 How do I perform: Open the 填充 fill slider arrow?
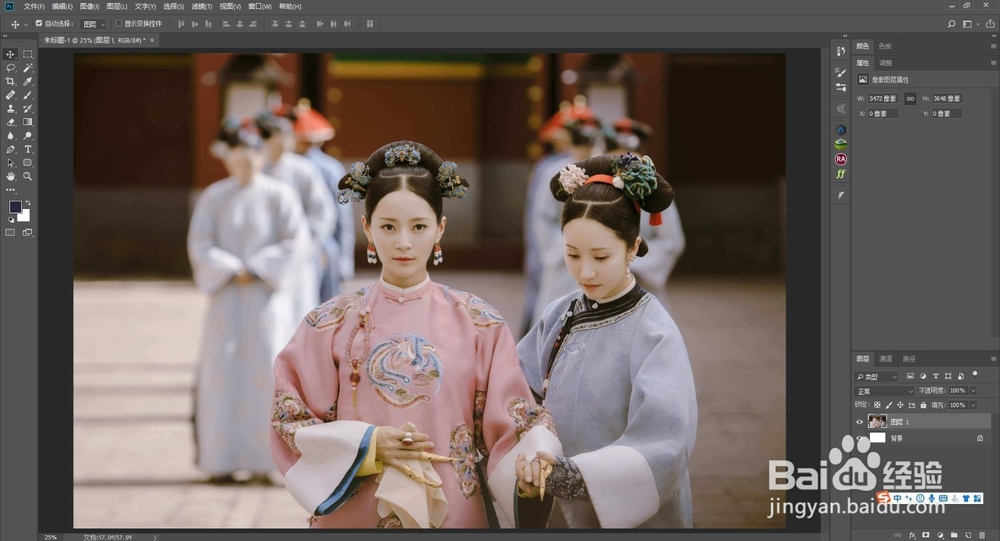(x=973, y=405)
